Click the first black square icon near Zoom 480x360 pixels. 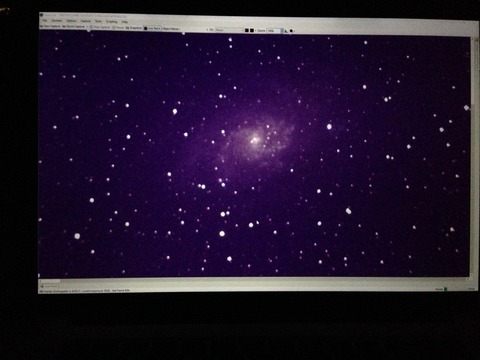click(x=246, y=30)
